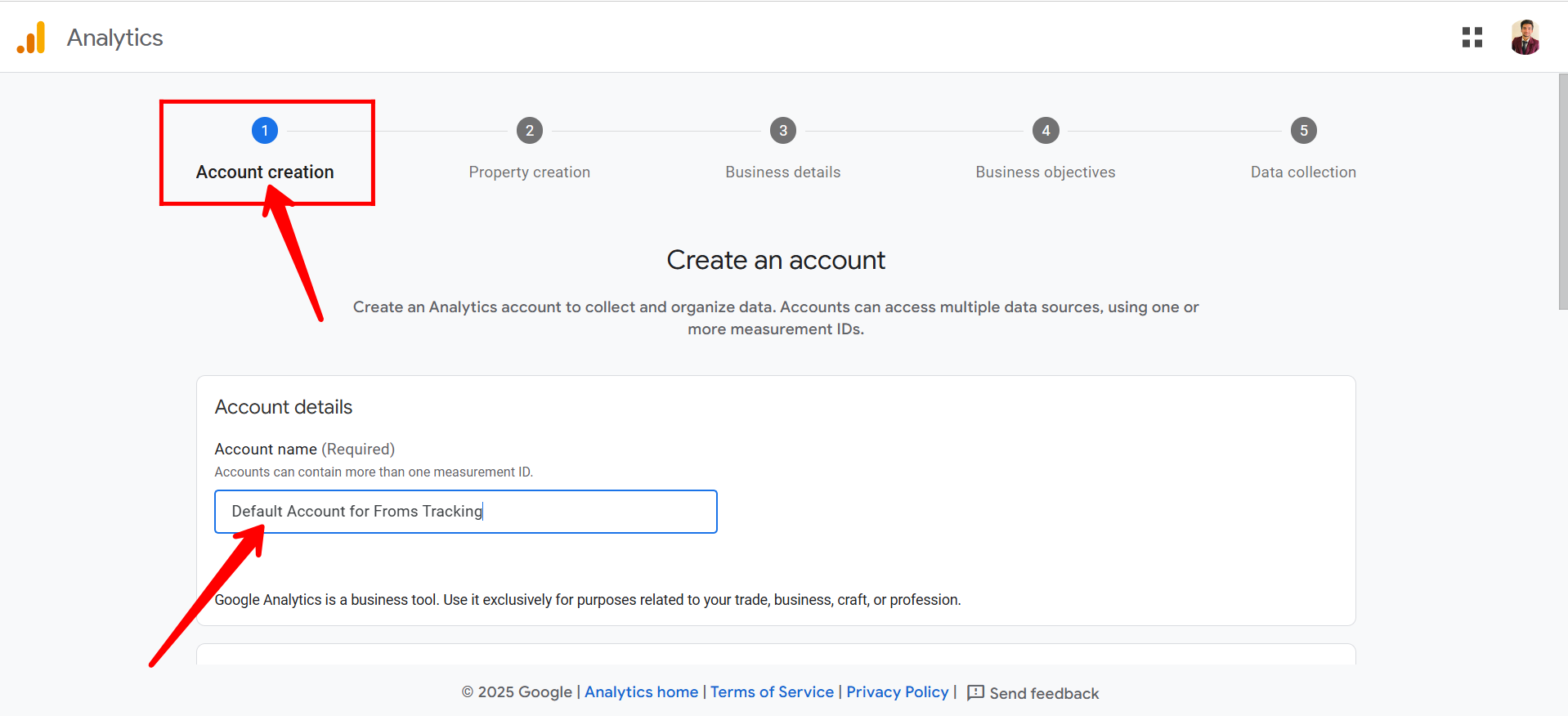Viewport: 1568px width, 716px height.
Task: Click the Google Analytics business tool notice
Action: point(588,600)
